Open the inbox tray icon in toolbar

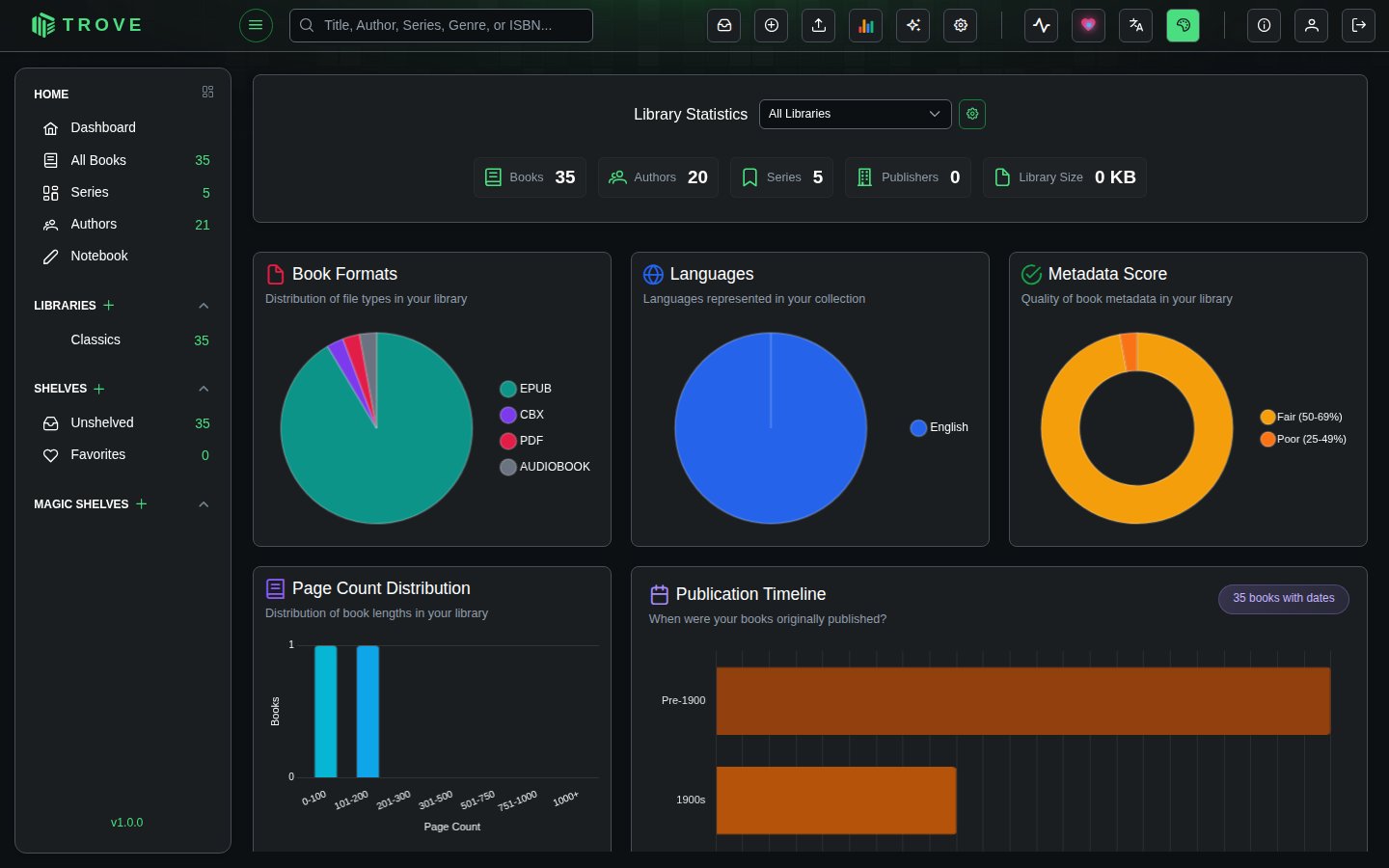(x=724, y=25)
